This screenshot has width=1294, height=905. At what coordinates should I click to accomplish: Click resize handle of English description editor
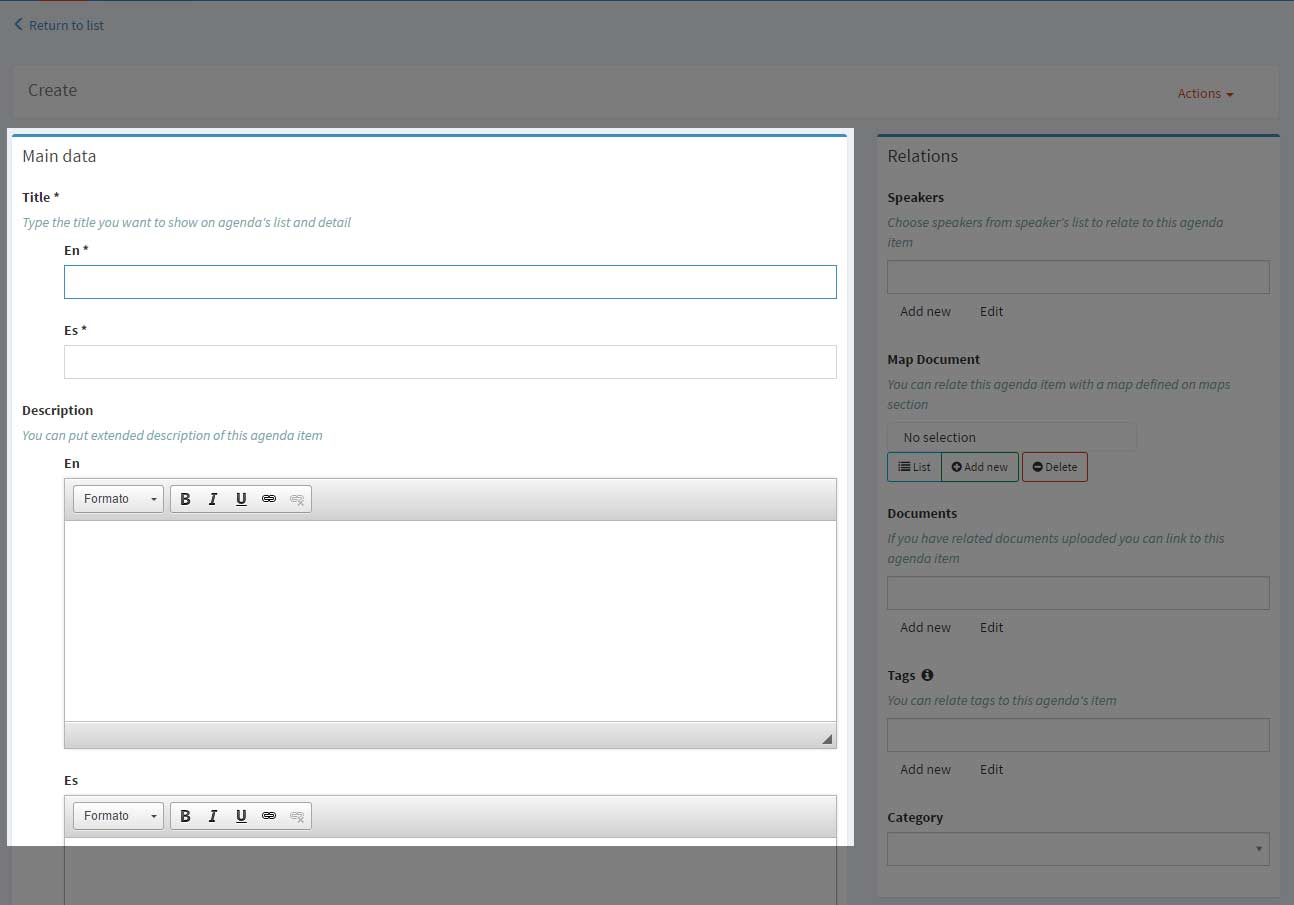[827, 739]
